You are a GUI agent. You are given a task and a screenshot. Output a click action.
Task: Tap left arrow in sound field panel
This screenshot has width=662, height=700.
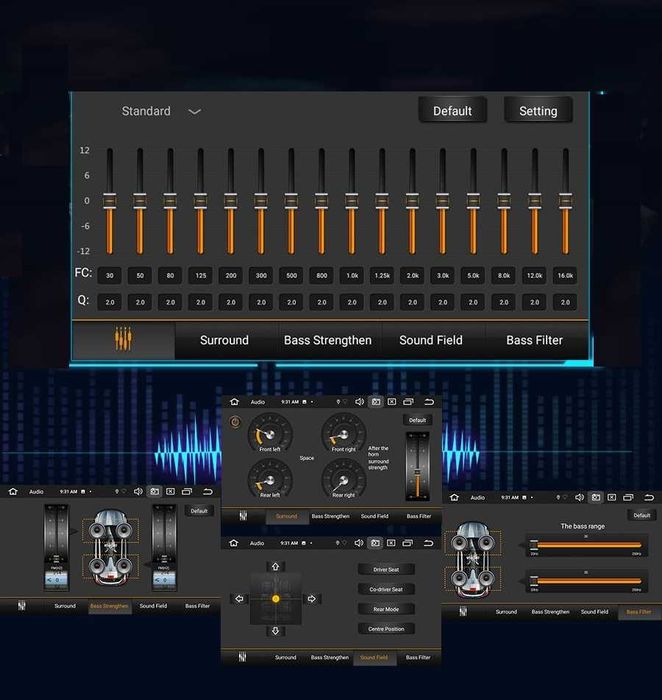click(240, 599)
